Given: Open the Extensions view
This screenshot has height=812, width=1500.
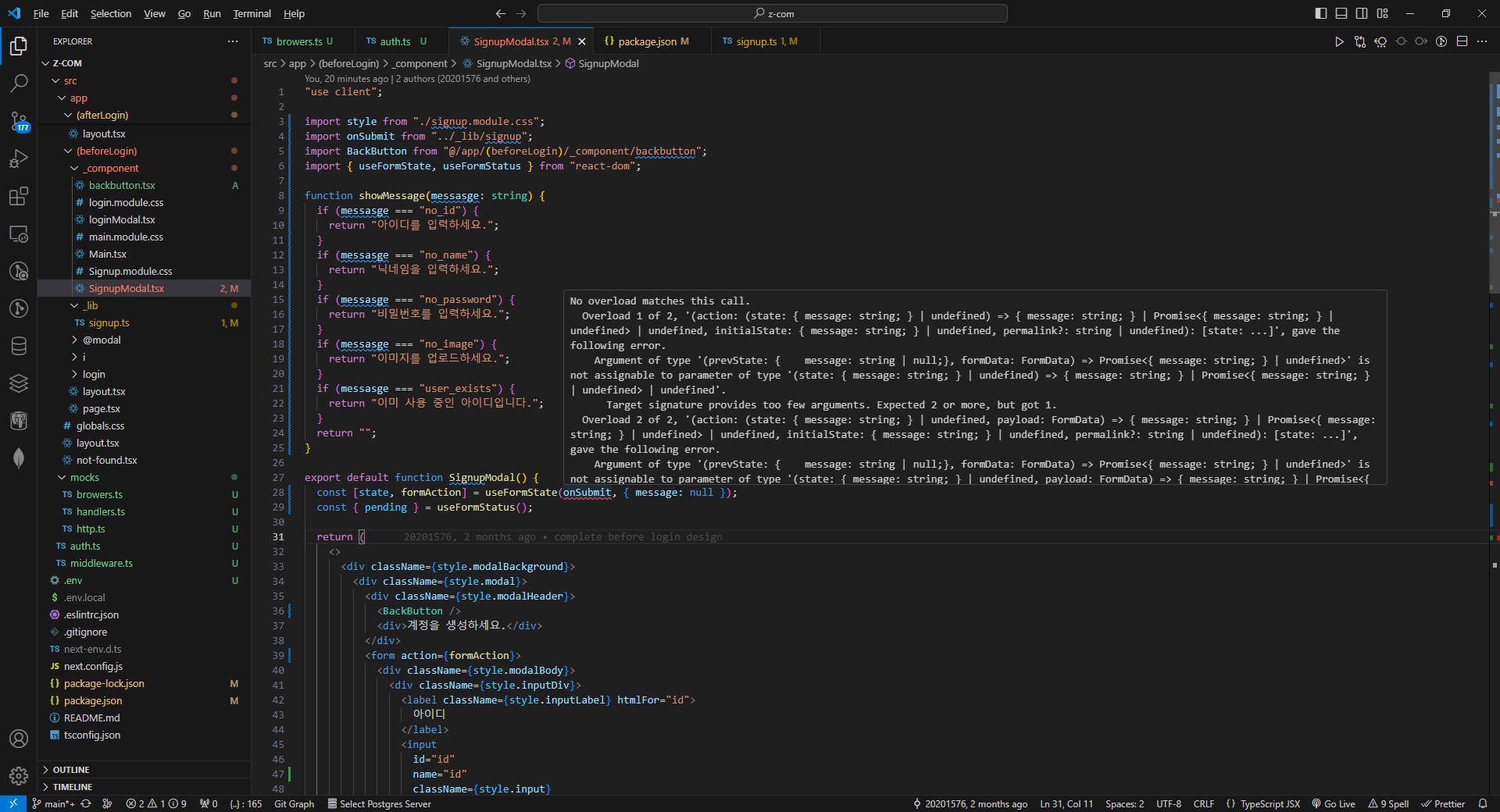Looking at the screenshot, I should (19, 196).
